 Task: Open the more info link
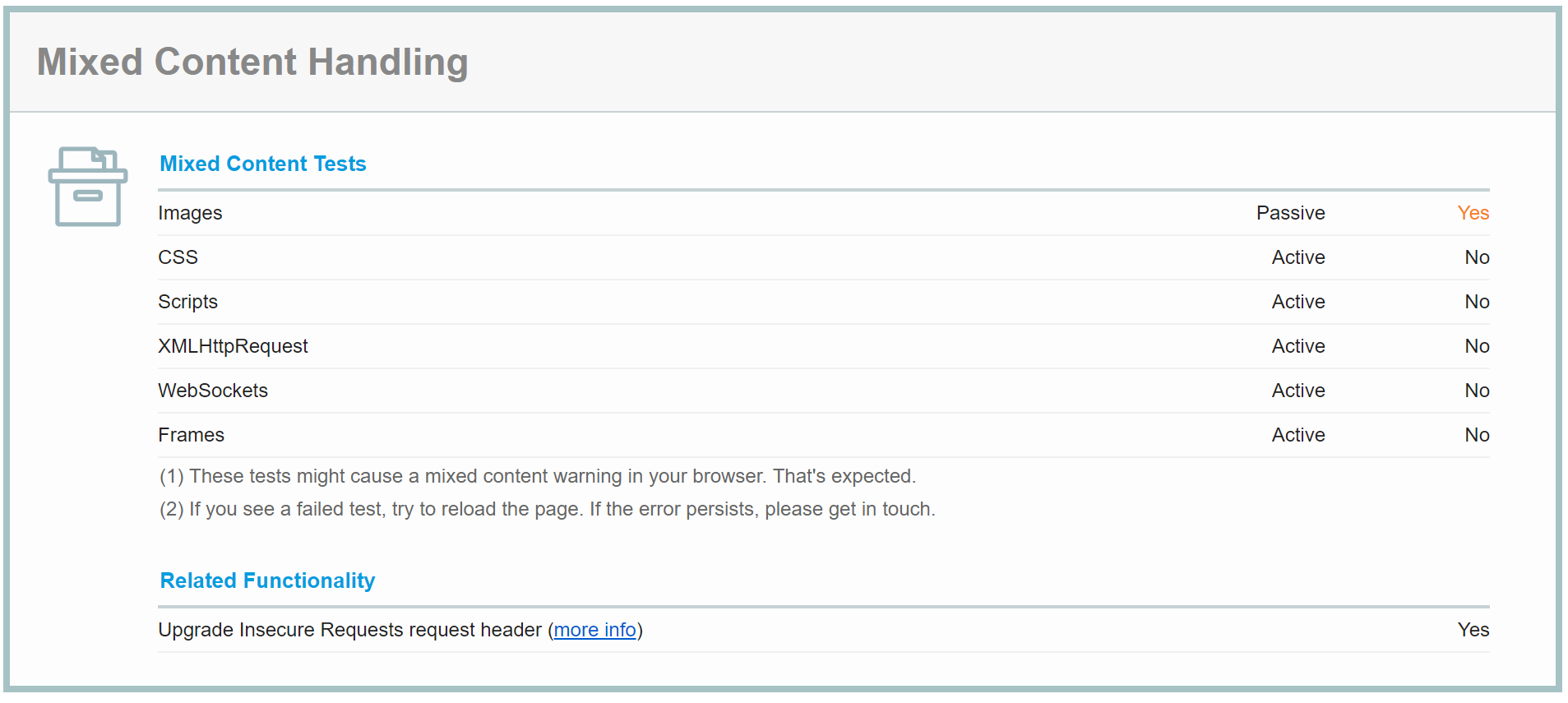coord(595,630)
